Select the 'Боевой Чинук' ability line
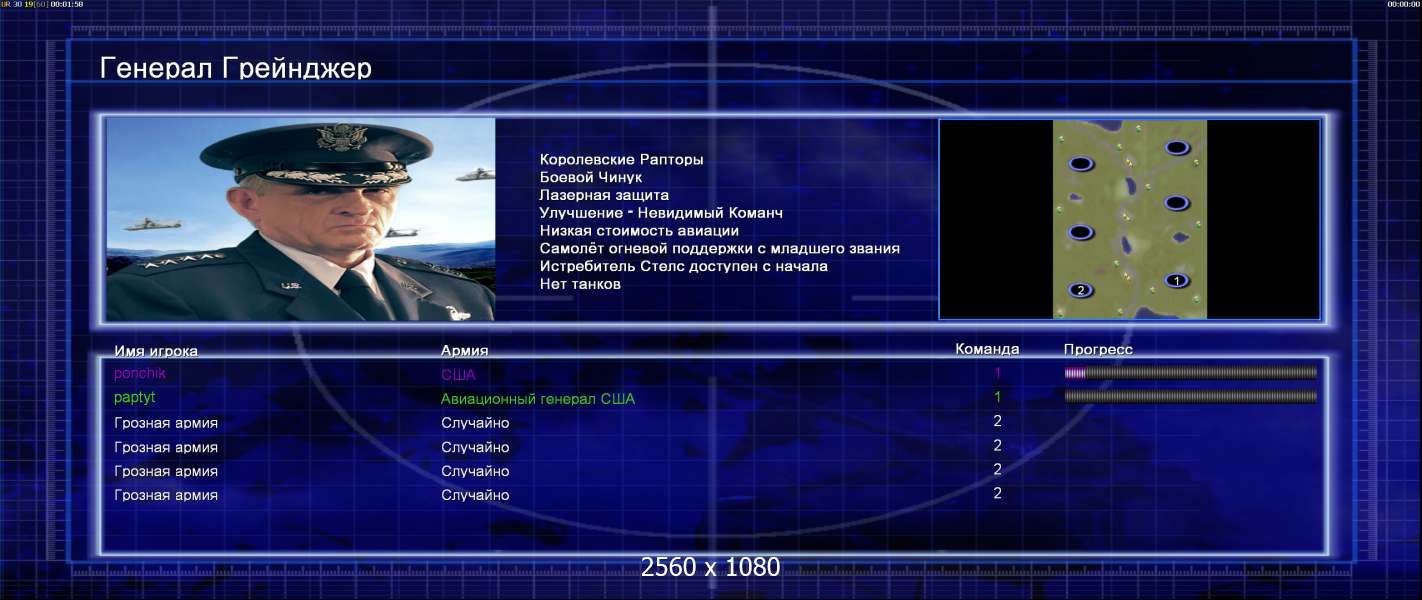 click(590, 177)
